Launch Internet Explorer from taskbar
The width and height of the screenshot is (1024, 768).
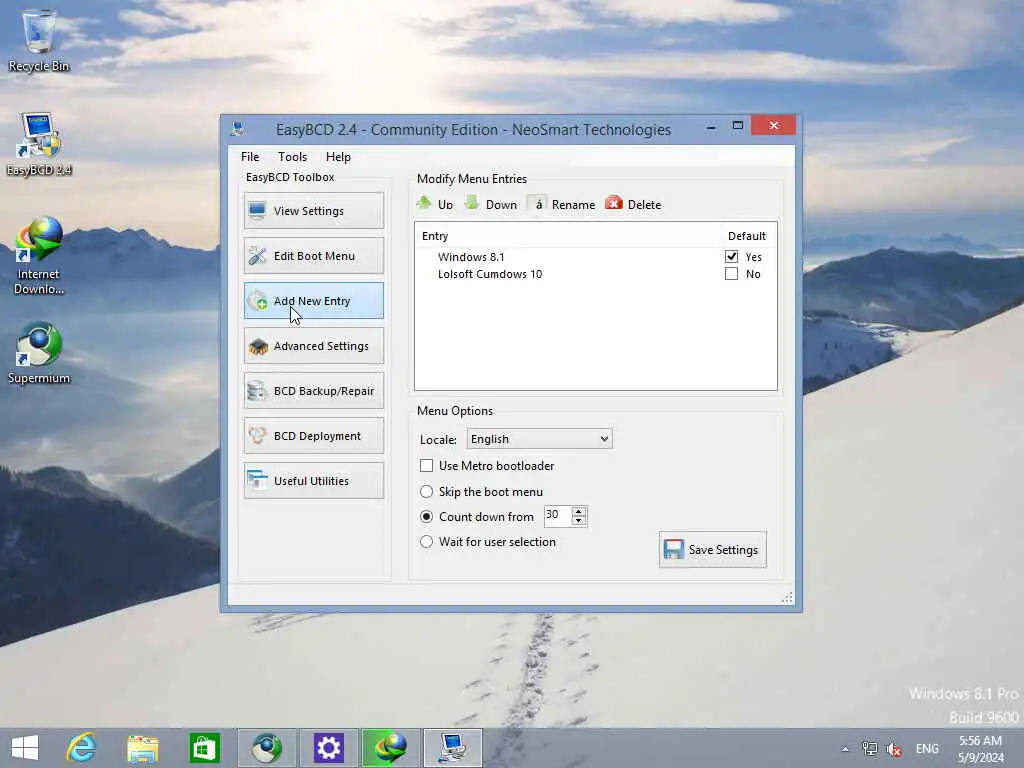(81, 748)
